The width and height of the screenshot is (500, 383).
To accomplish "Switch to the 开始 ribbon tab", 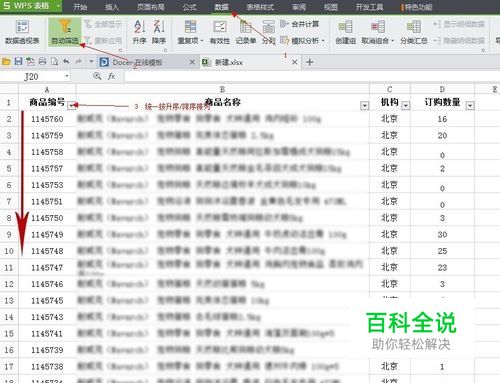I will [x=80, y=7].
